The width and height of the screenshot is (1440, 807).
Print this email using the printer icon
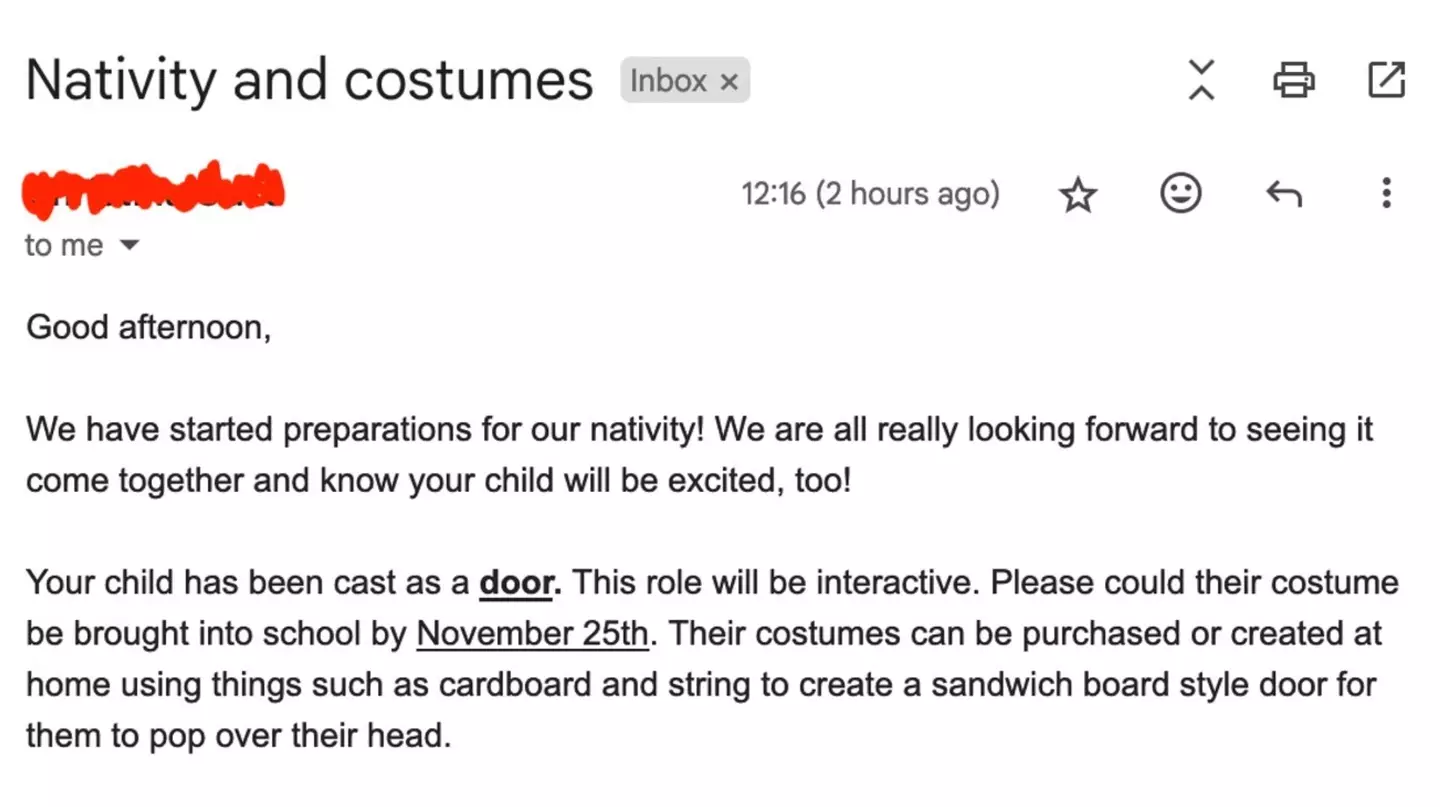pos(1293,80)
